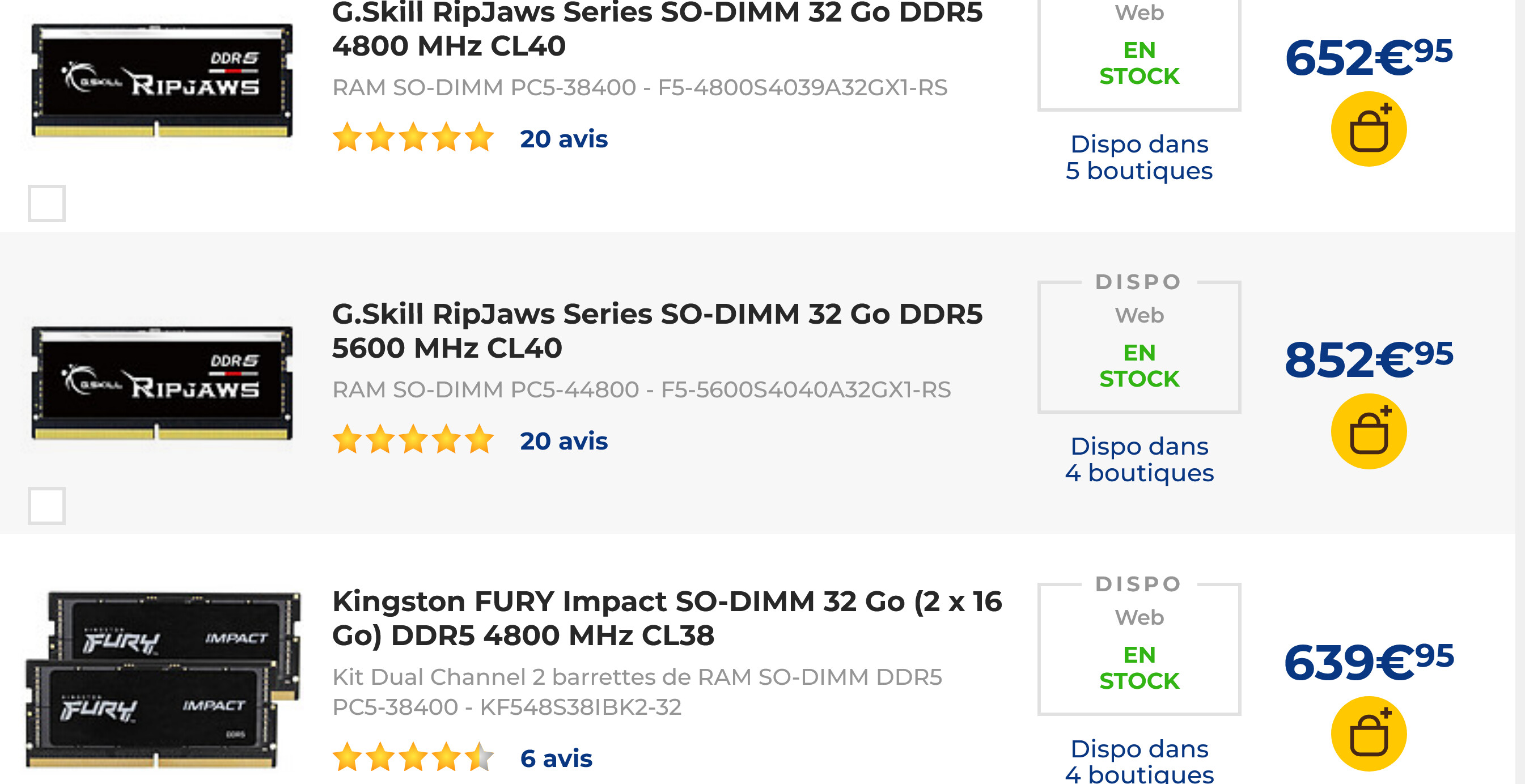Open G.Skill RipJaws 5600 MHz CL40 product title
The image size is (1525, 784).
[656, 330]
